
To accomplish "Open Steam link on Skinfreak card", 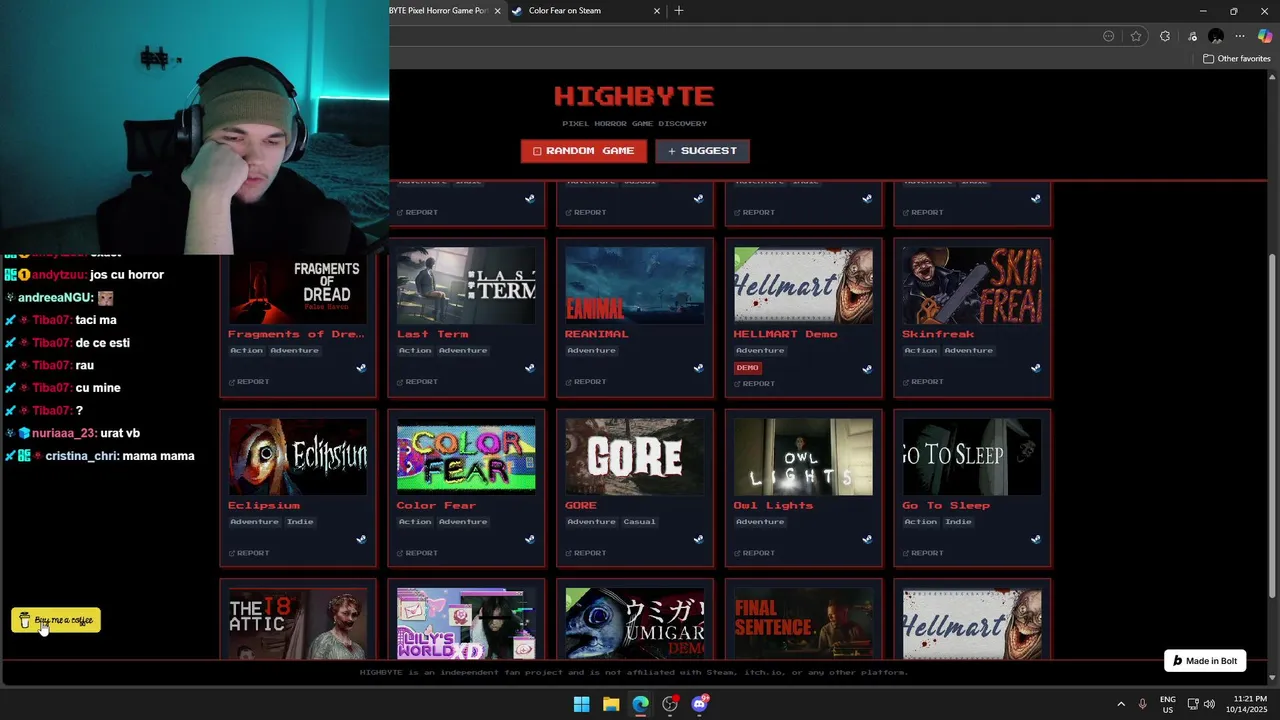I will (1035, 368).
